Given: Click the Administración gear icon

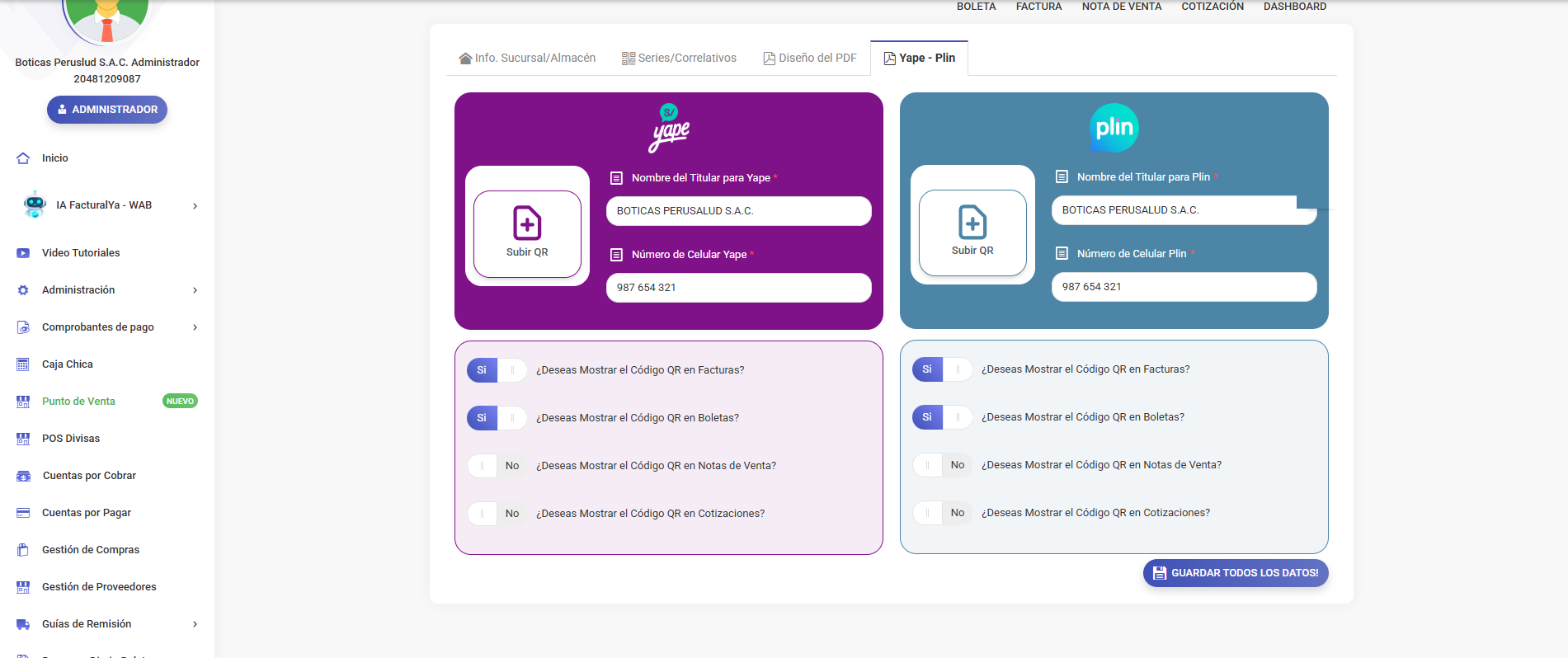Looking at the screenshot, I should click(x=23, y=290).
